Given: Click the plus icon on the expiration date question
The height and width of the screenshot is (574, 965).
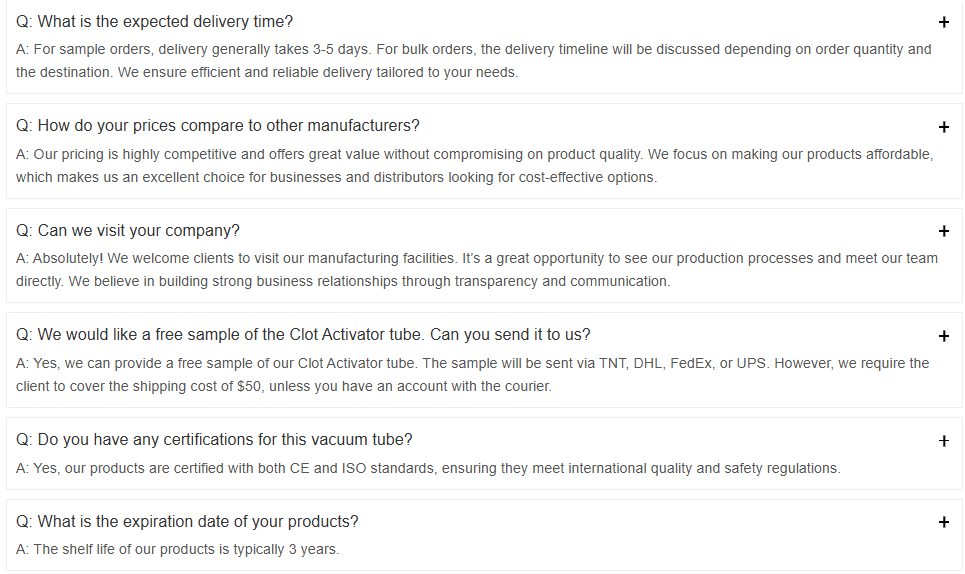Looking at the screenshot, I should (943, 522).
